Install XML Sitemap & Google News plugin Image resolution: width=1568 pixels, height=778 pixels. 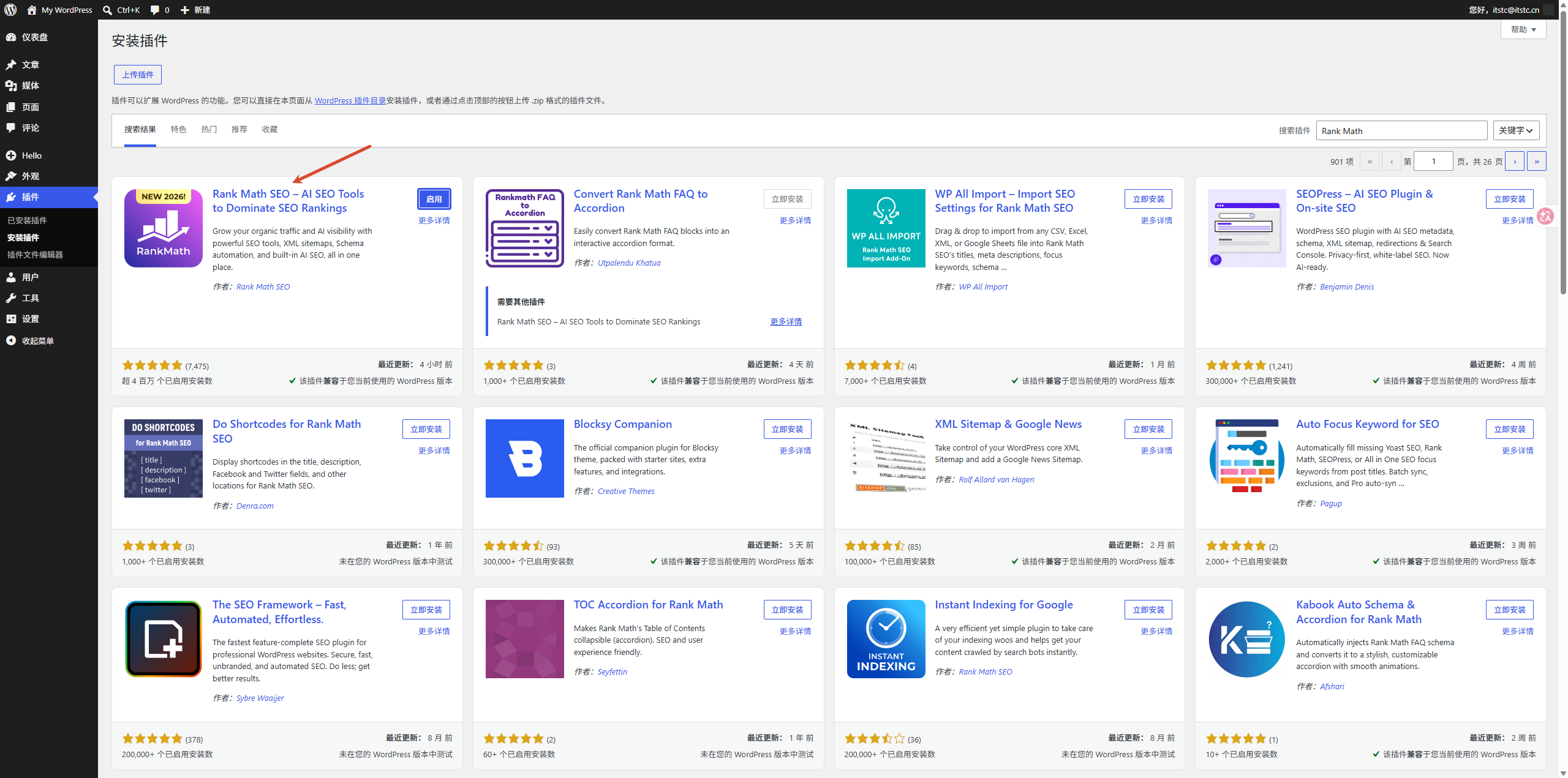(x=1148, y=429)
